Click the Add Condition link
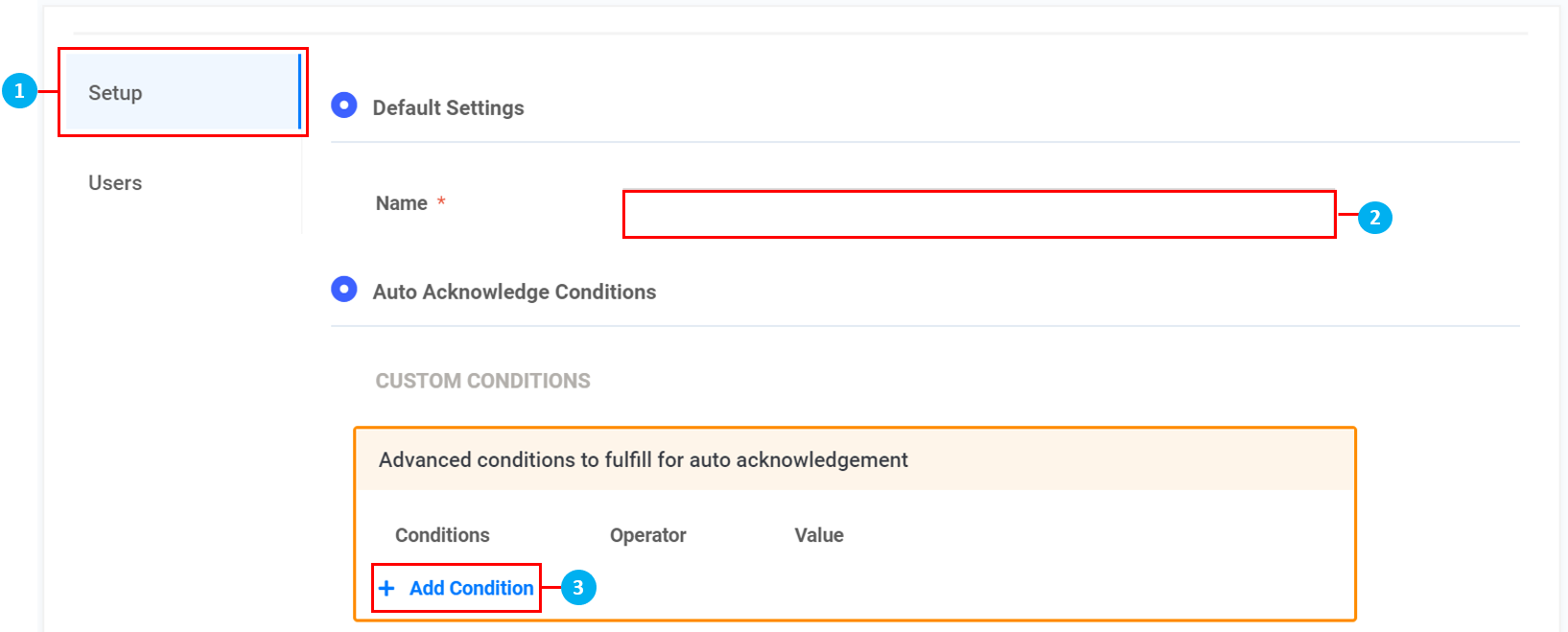The height and width of the screenshot is (632, 1568). coord(471,588)
